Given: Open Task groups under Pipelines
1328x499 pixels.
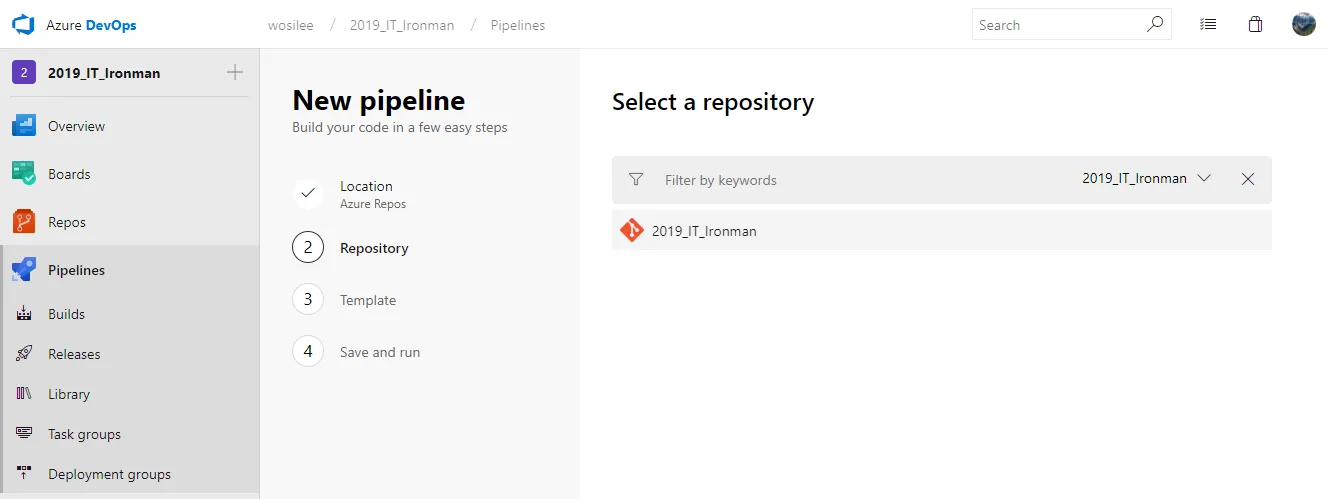Looking at the screenshot, I should coord(130,434).
